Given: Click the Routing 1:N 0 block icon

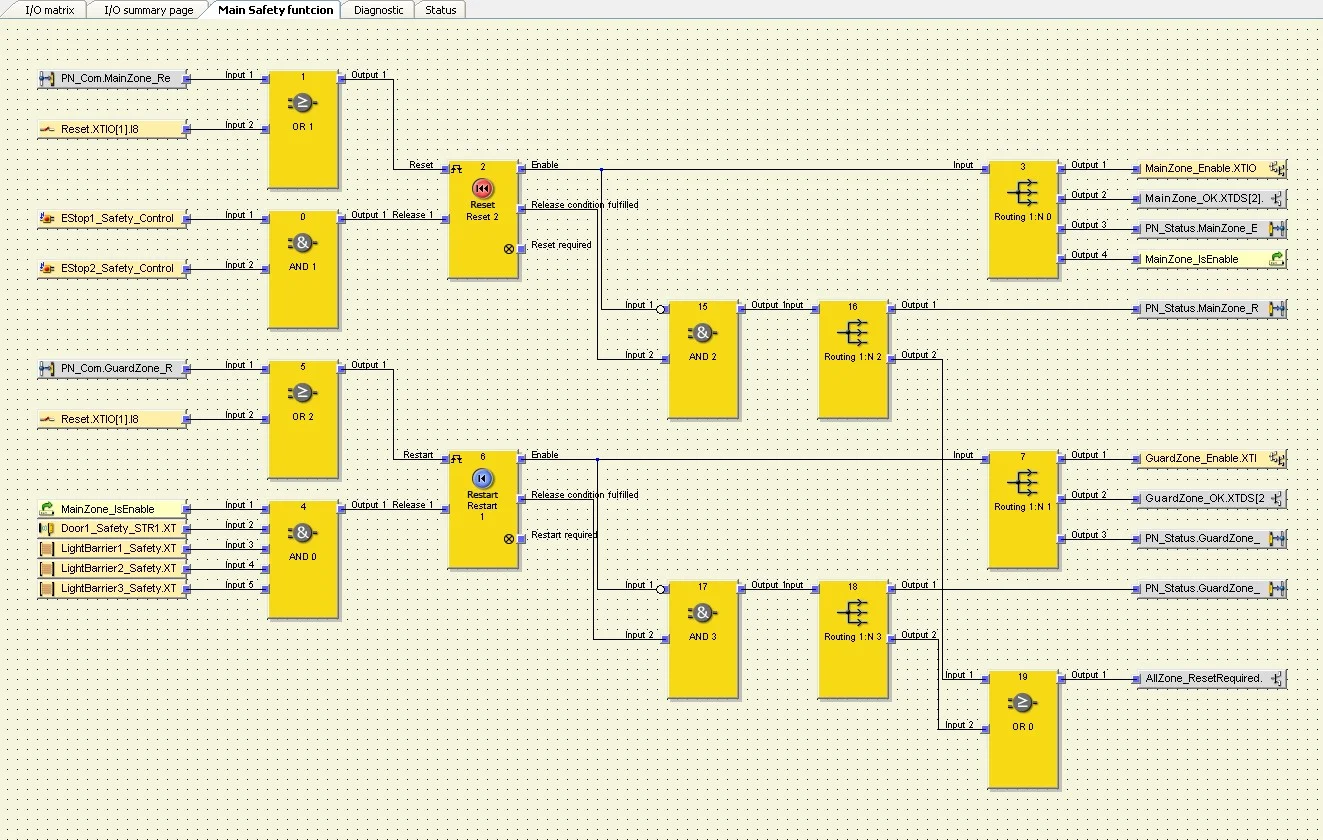Looking at the screenshot, I should point(1022,193).
